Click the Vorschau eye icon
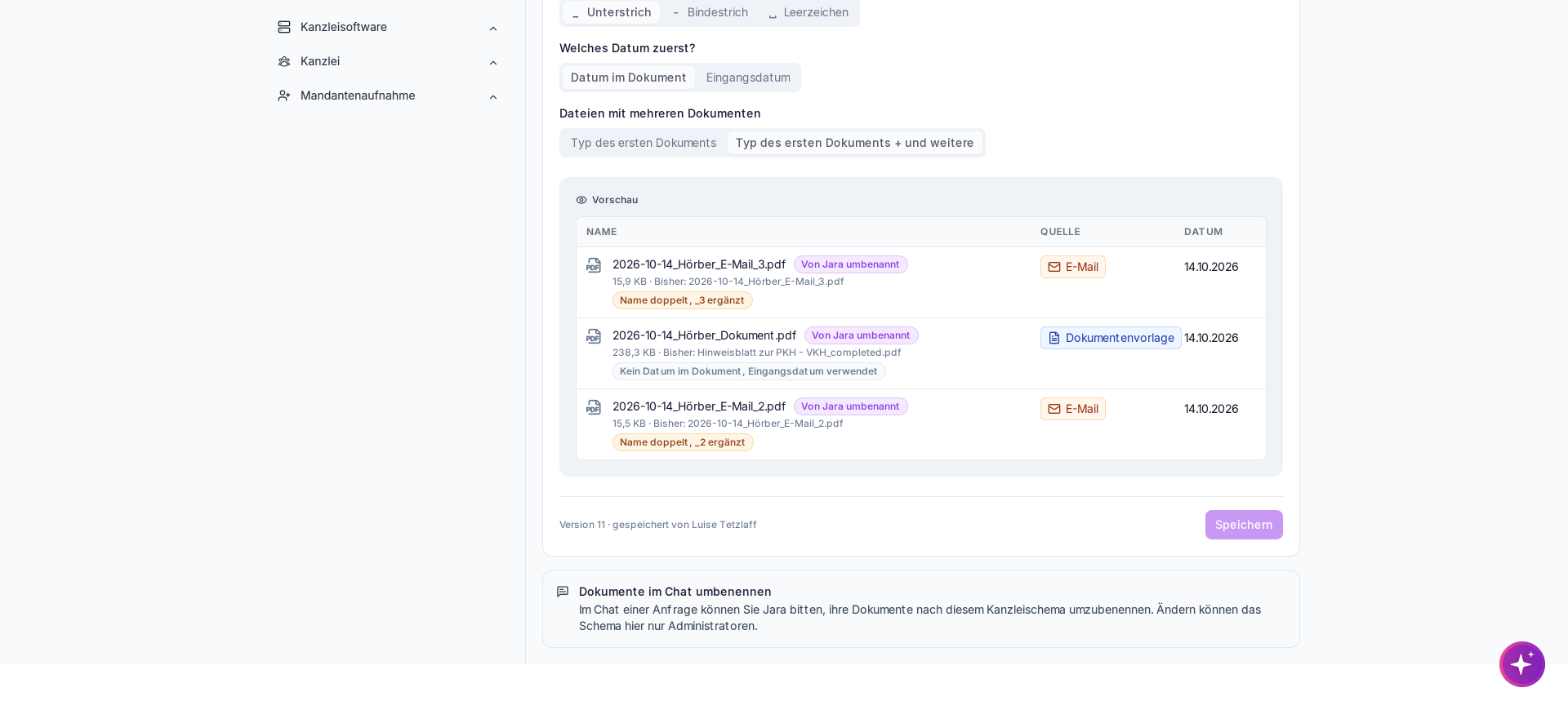Viewport: 1568px width, 710px height. pos(581,200)
